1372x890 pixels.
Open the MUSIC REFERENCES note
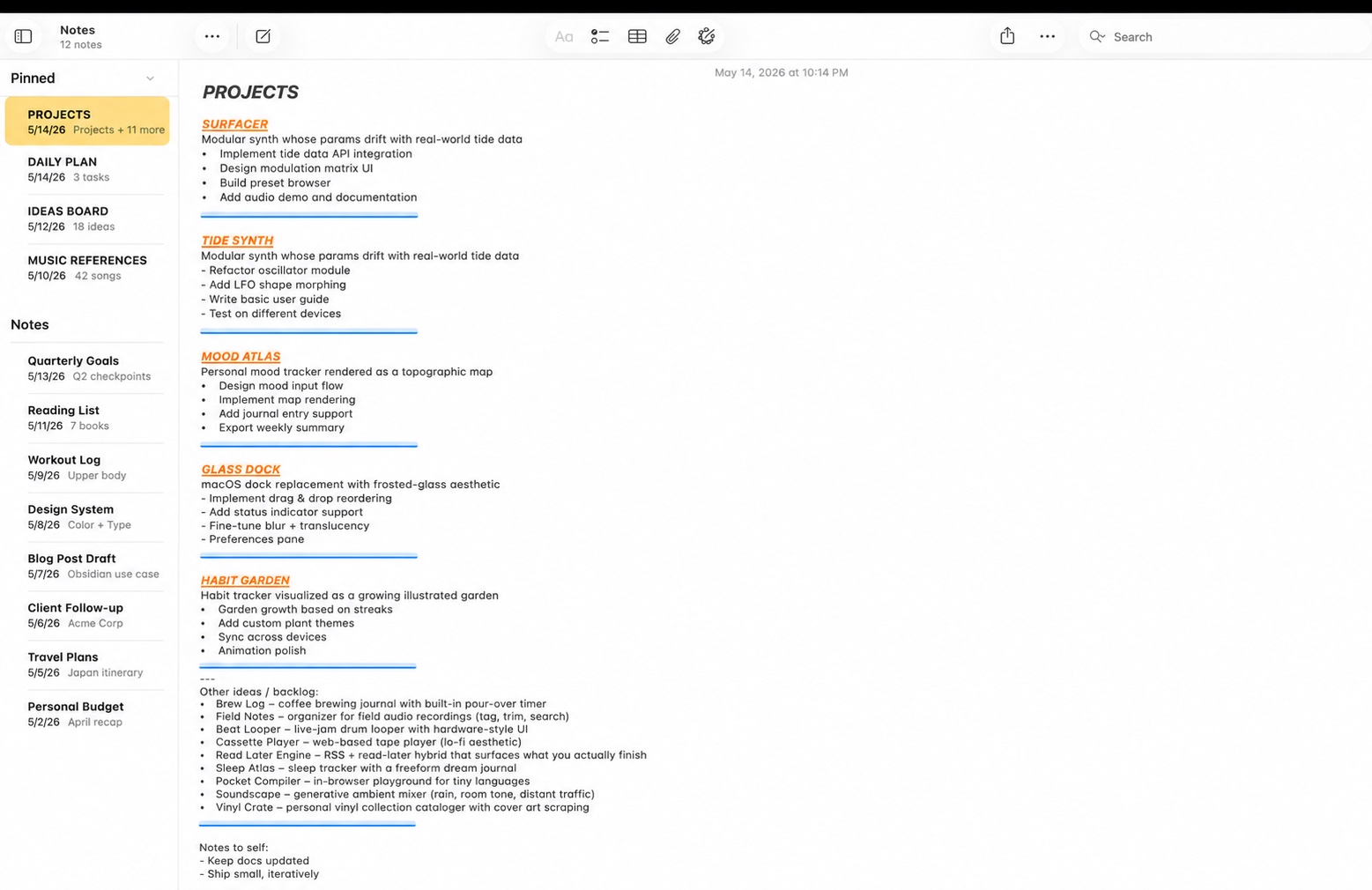pos(87,268)
